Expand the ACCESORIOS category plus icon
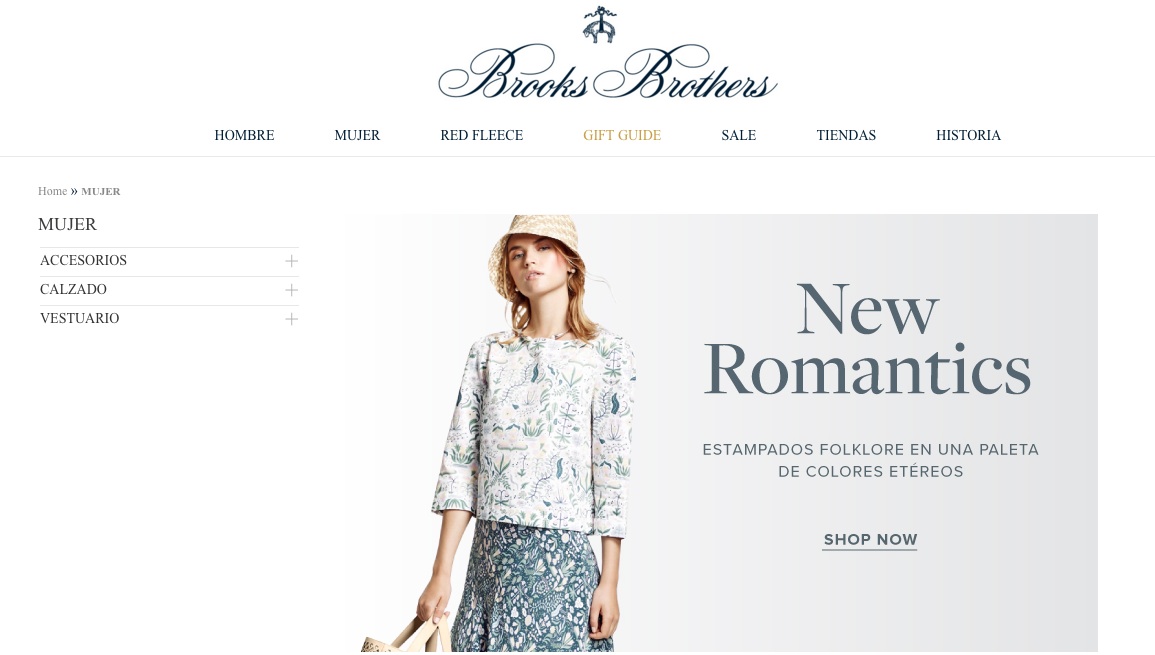Screen dimensions: 1155x655 click(x=292, y=261)
